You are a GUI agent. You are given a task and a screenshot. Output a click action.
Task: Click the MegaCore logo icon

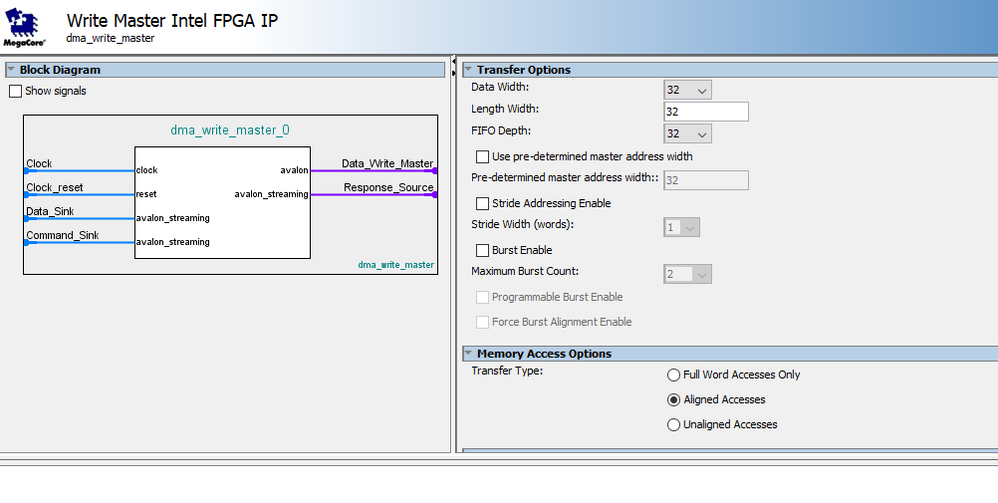[24, 27]
